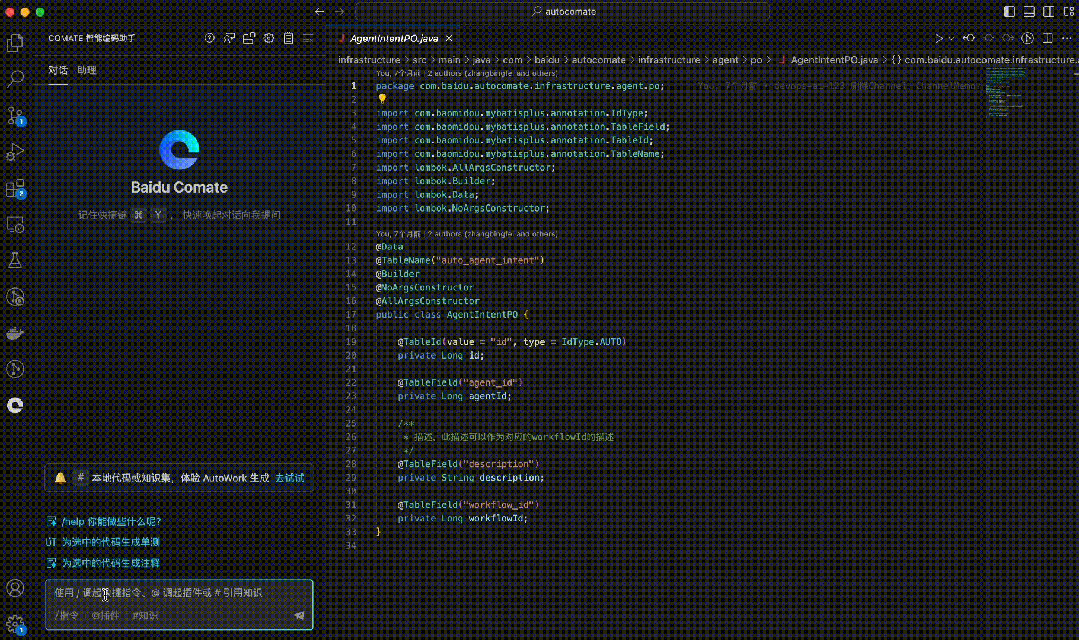
Task: Open Comate settings gear in panel header
Action: coord(268,39)
